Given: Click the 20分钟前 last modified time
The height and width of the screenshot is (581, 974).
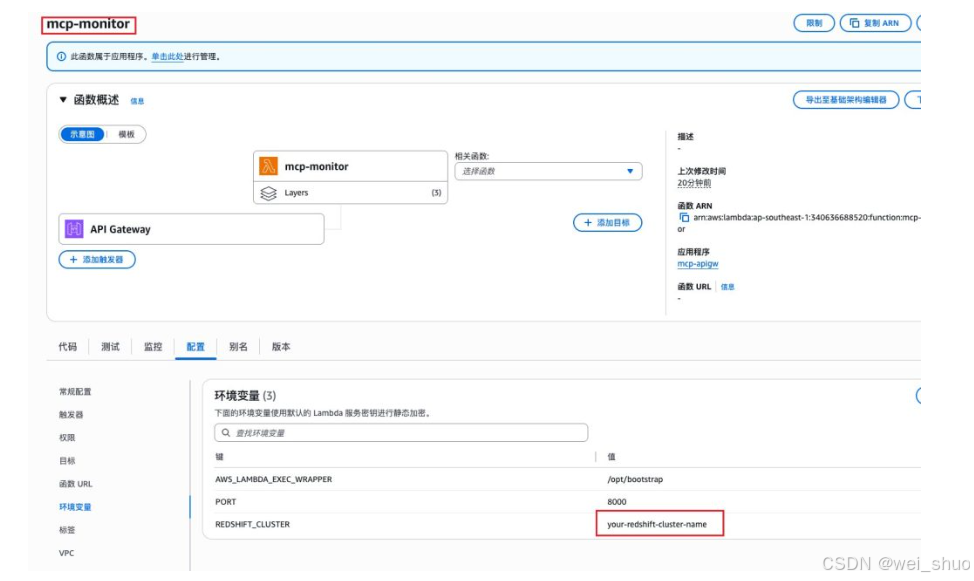Looking at the screenshot, I should click(x=694, y=183).
